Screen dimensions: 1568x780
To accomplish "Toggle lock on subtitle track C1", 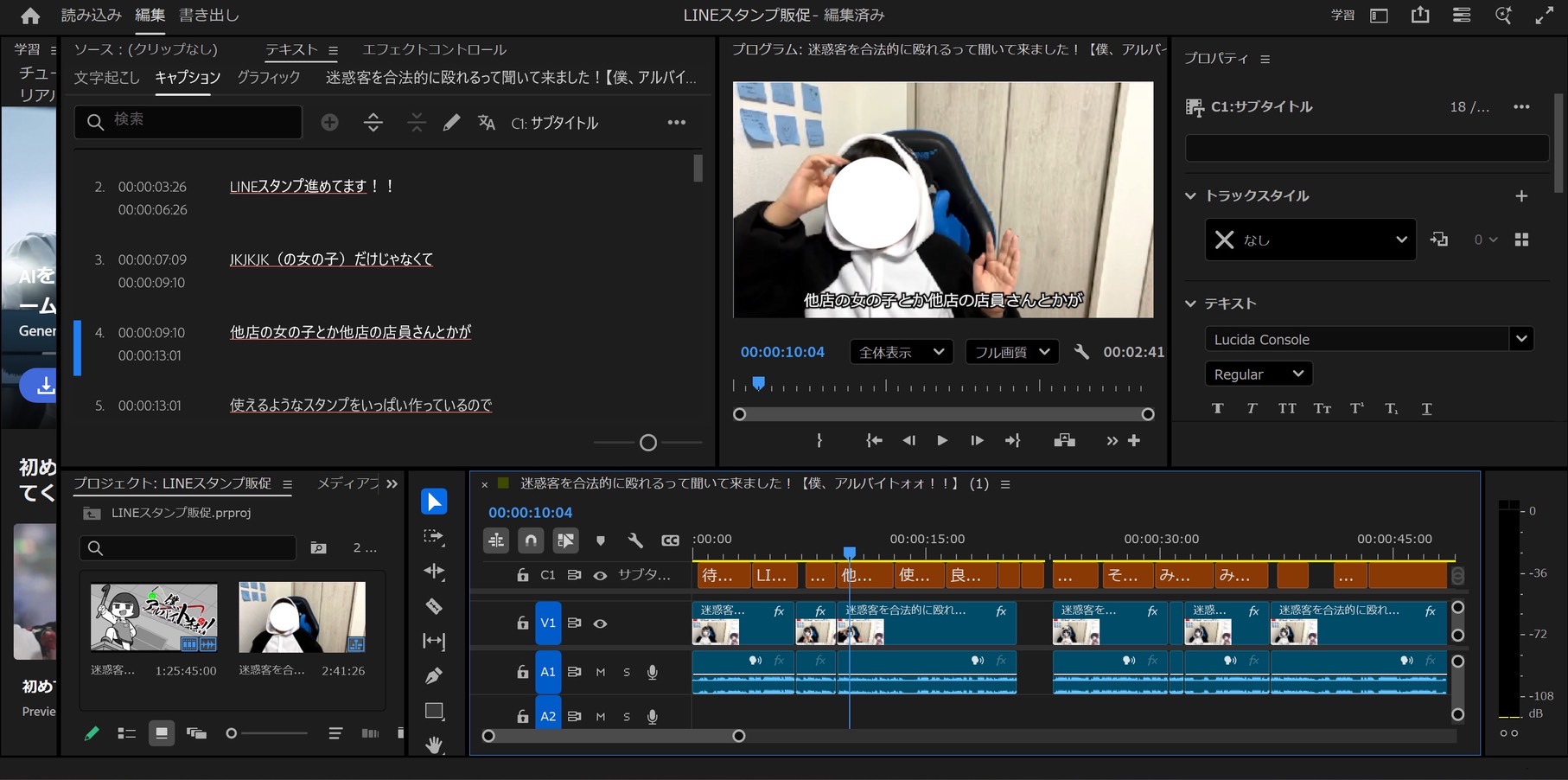I will pyautogui.click(x=522, y=575).
